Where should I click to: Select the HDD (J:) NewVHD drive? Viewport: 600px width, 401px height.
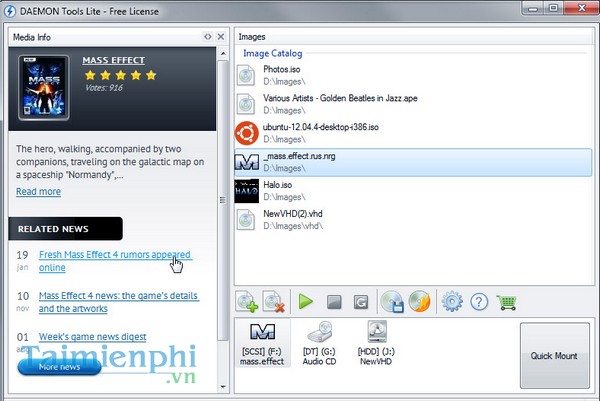(x=376, y=343)
